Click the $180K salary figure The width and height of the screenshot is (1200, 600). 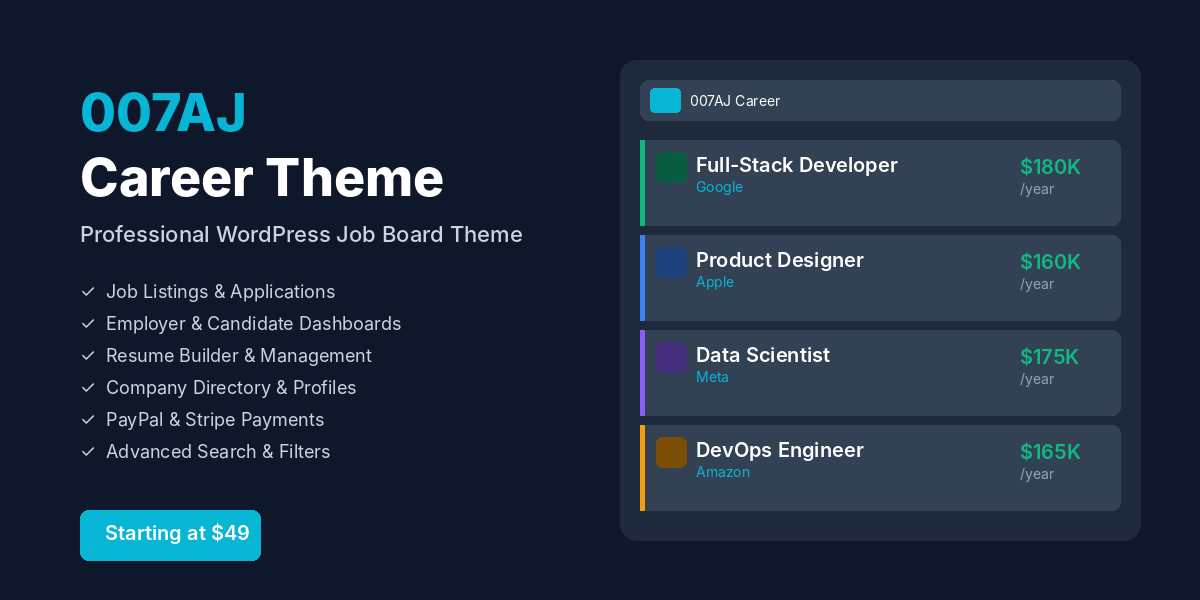pyautogui.click(x=1050, y=167)
